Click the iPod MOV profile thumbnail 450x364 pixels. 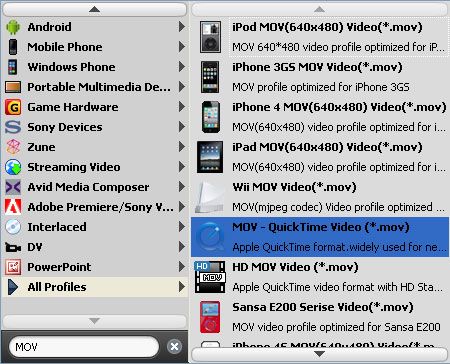(210, 37)
